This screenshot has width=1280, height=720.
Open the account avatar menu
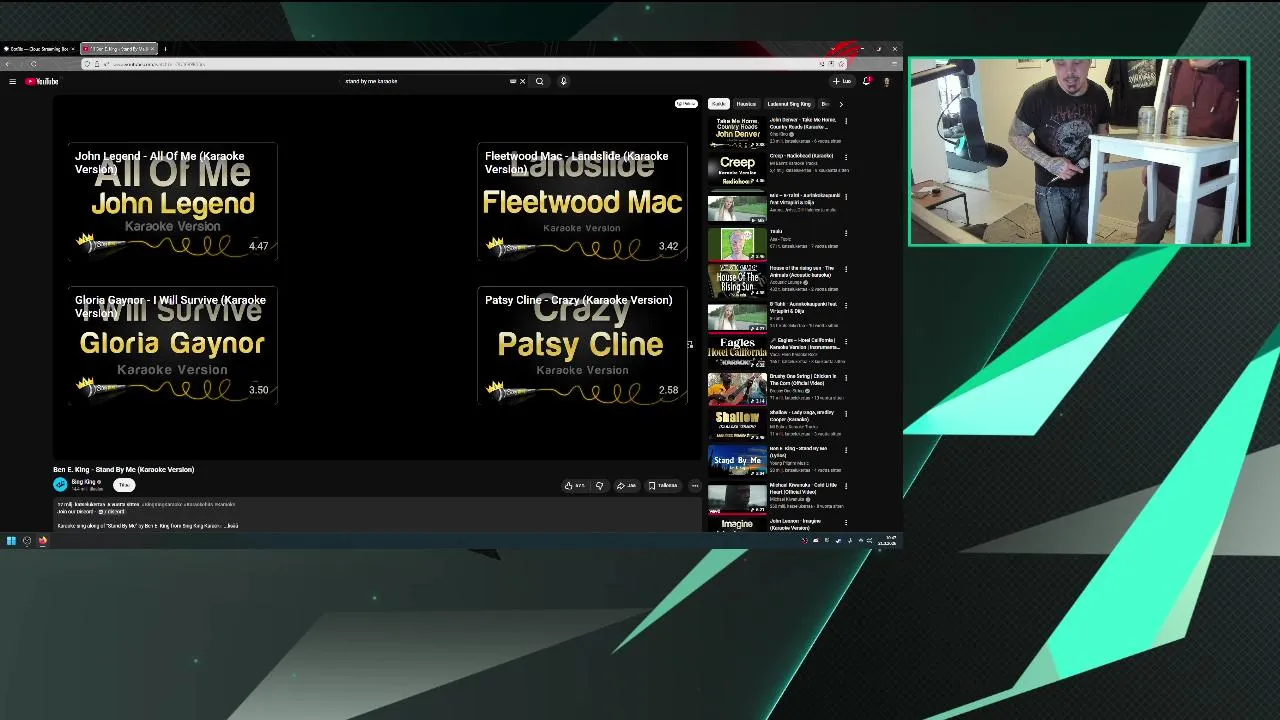(x=886, y=81)
